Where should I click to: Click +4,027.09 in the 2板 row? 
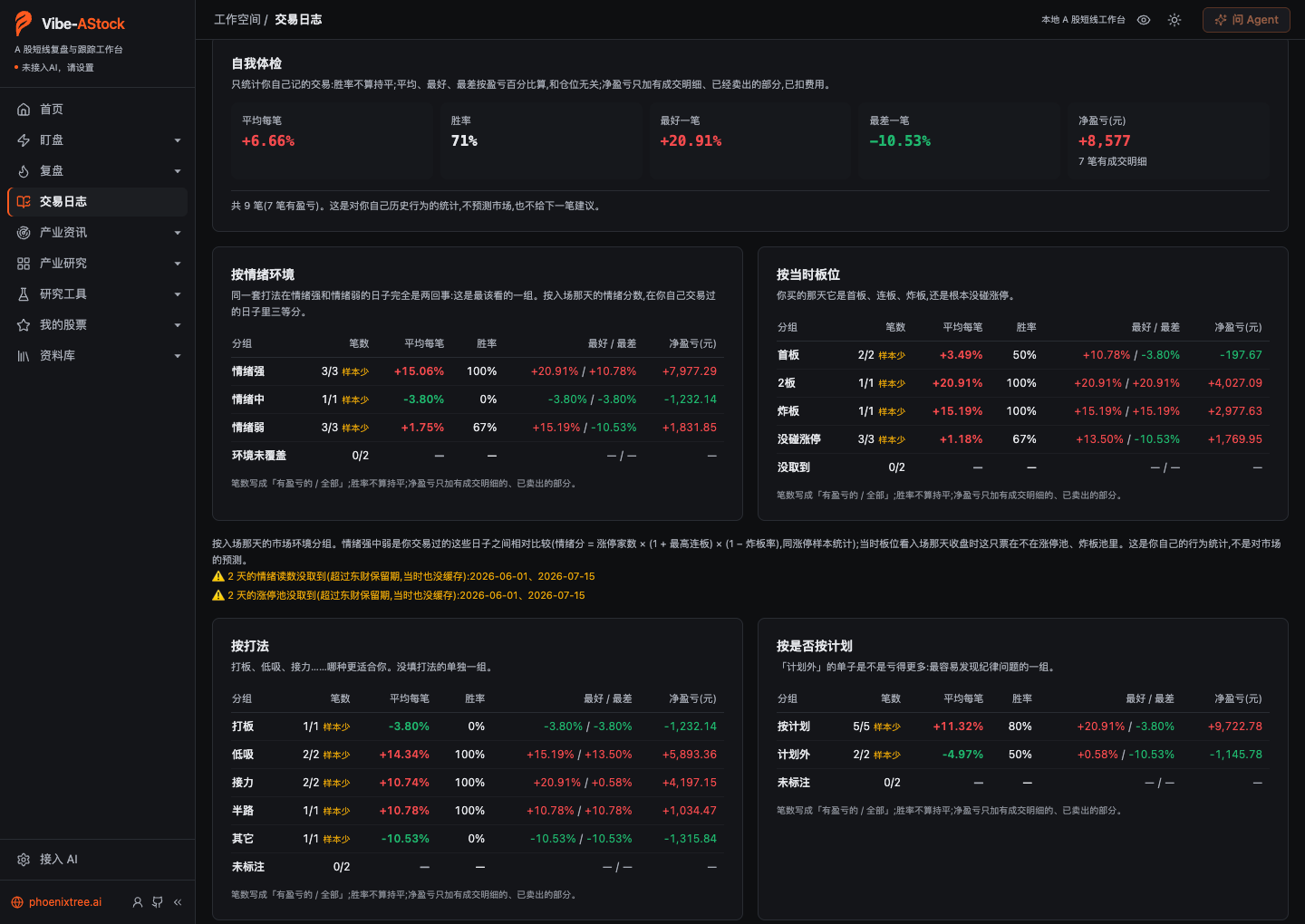[x=1235, y=383]
